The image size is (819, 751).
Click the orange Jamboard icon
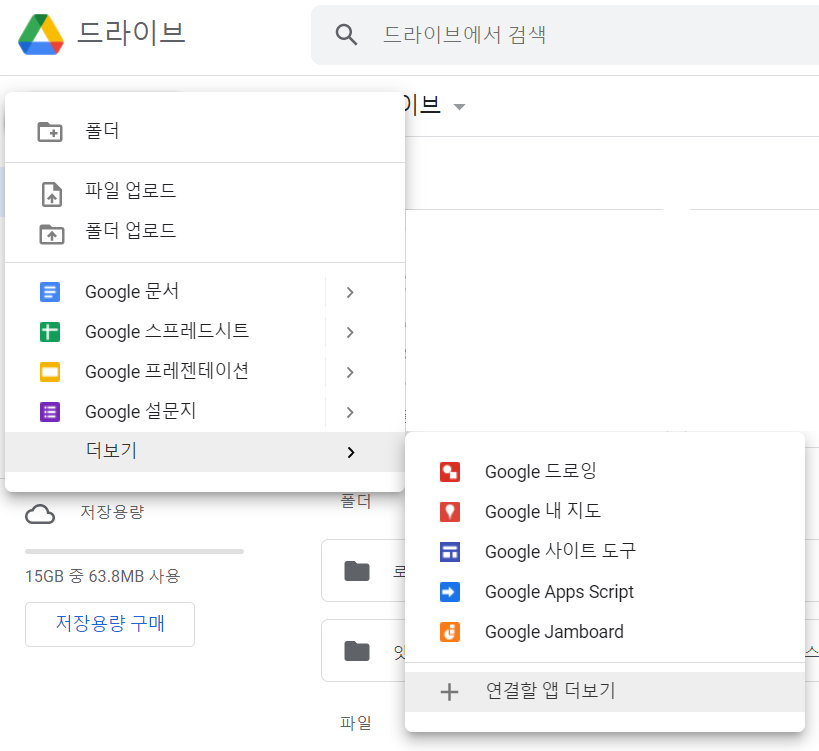pyautogui.click(x=450, y=632)
